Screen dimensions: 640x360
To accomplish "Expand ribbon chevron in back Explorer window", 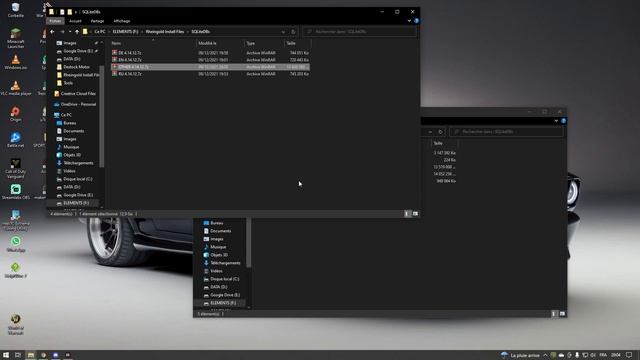I will click(x=556, y=121).
